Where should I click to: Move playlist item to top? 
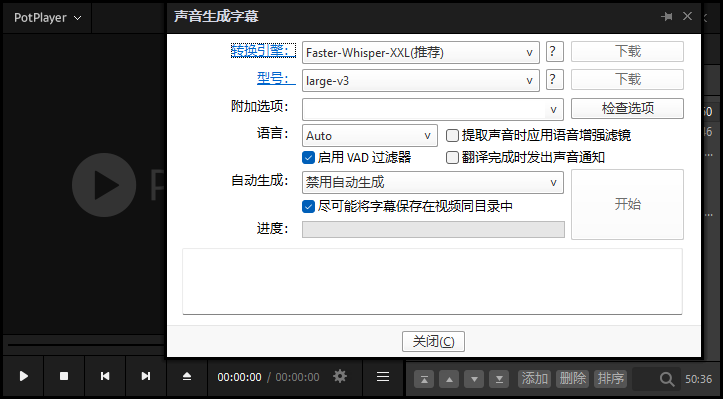click(x=424, y=379)
